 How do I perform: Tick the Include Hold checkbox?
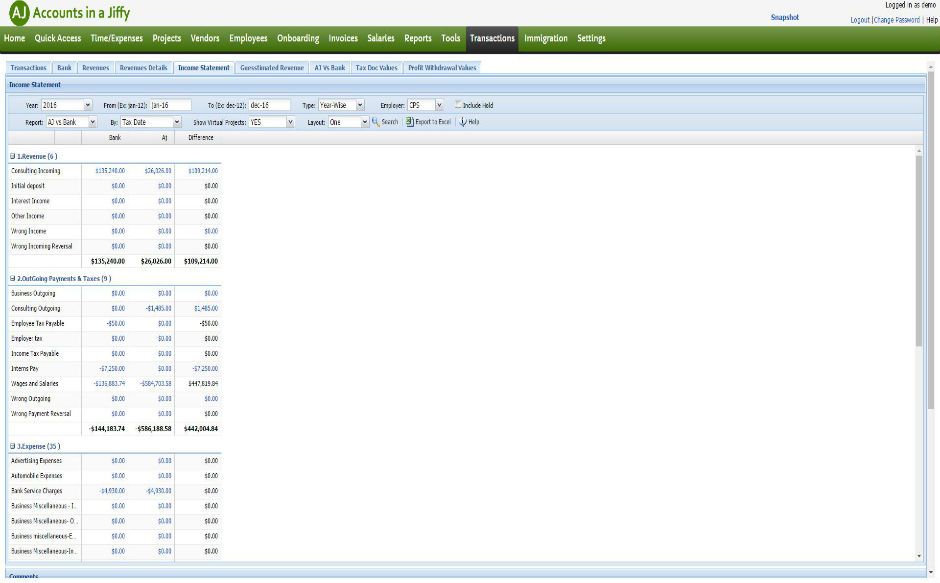457,104
